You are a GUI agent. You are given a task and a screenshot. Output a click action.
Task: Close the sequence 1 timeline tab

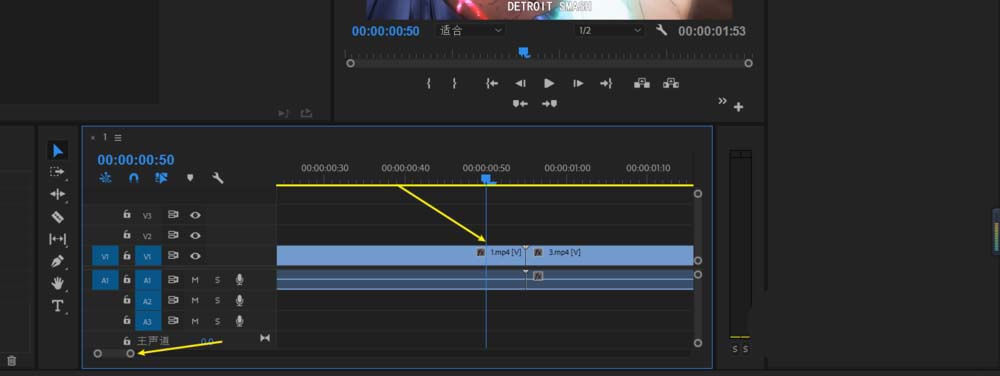tap(92, 137)
